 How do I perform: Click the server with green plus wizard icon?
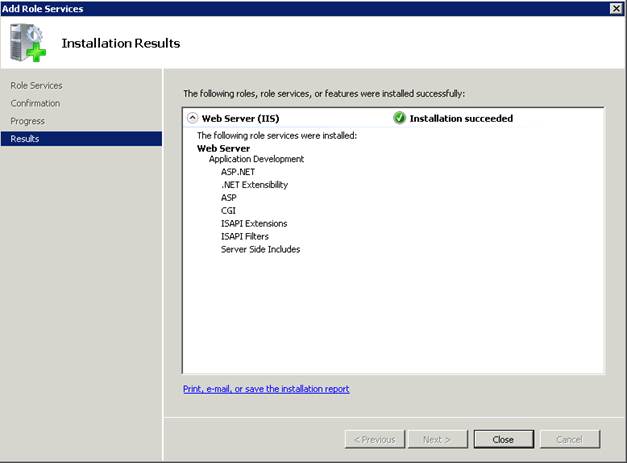pos(28,43)
